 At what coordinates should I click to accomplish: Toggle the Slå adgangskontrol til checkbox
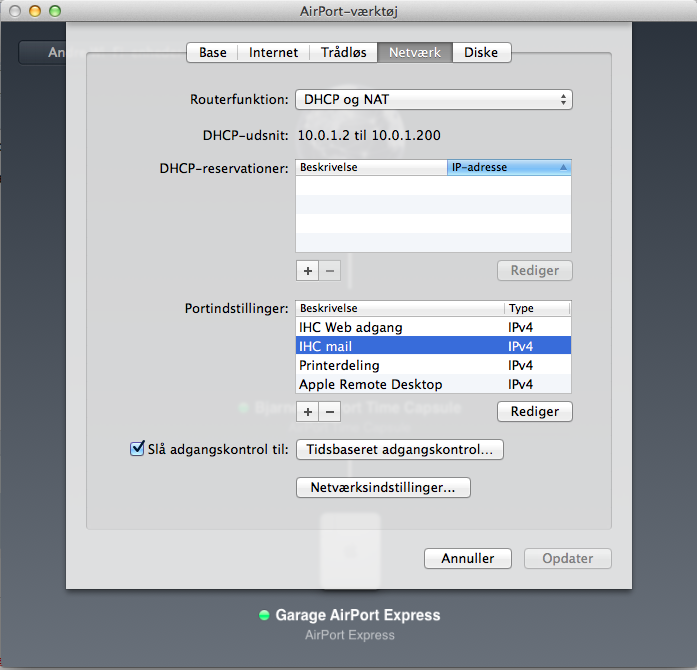138,449
